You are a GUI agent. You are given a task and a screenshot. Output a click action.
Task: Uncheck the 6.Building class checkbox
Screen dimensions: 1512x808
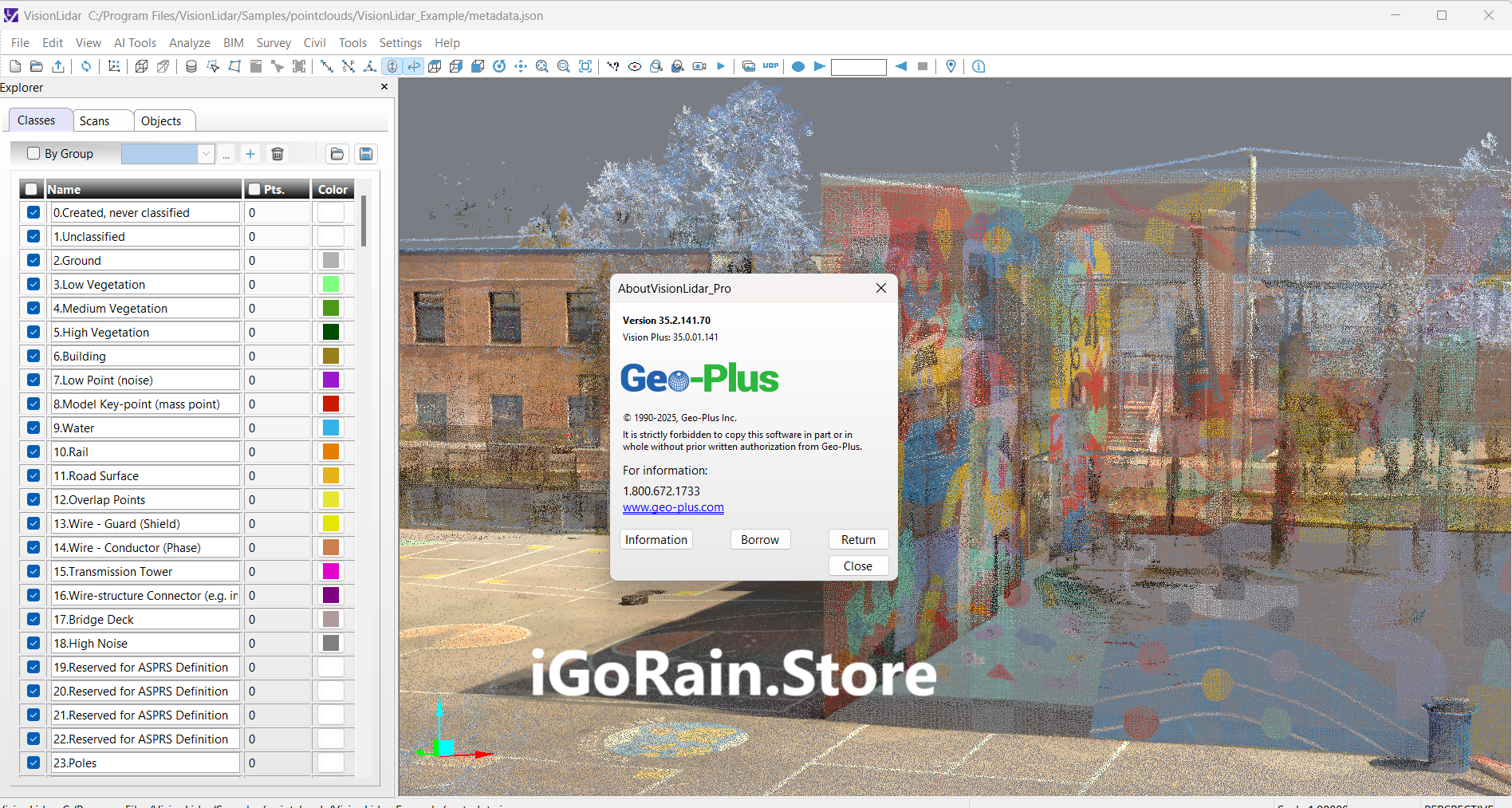pos(33,356)
